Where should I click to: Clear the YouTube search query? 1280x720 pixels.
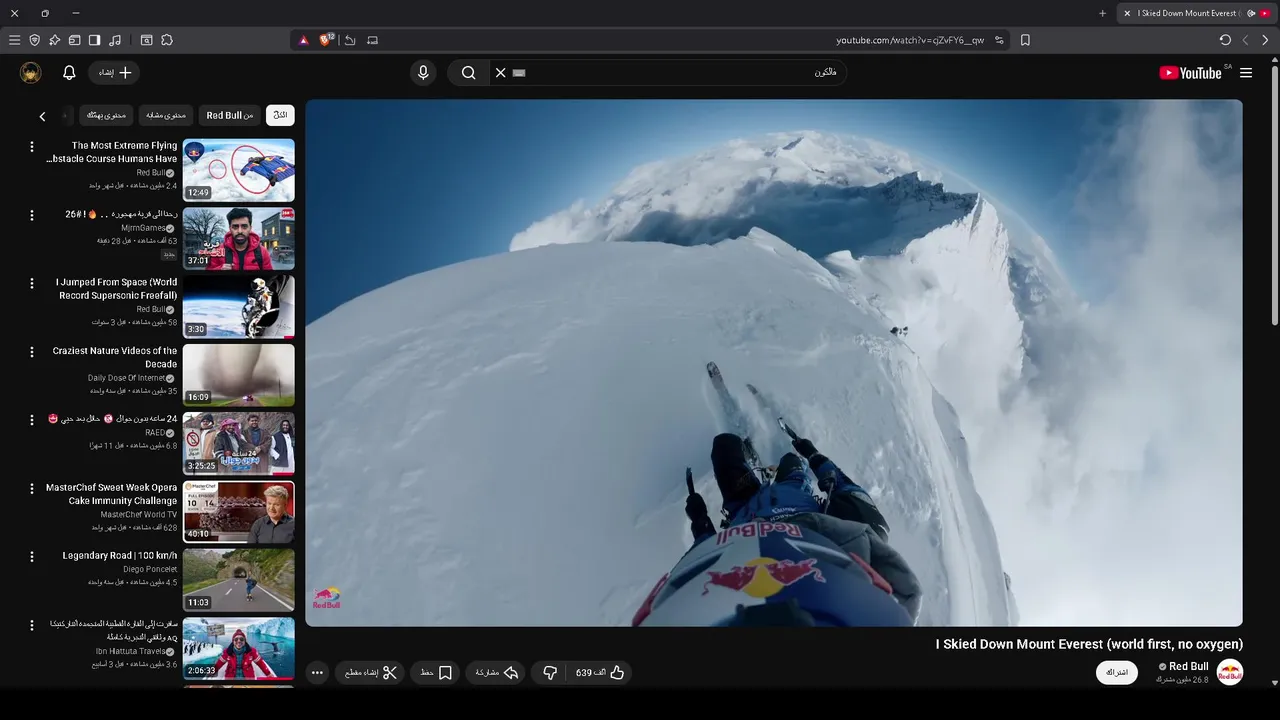tap(501, 72)
